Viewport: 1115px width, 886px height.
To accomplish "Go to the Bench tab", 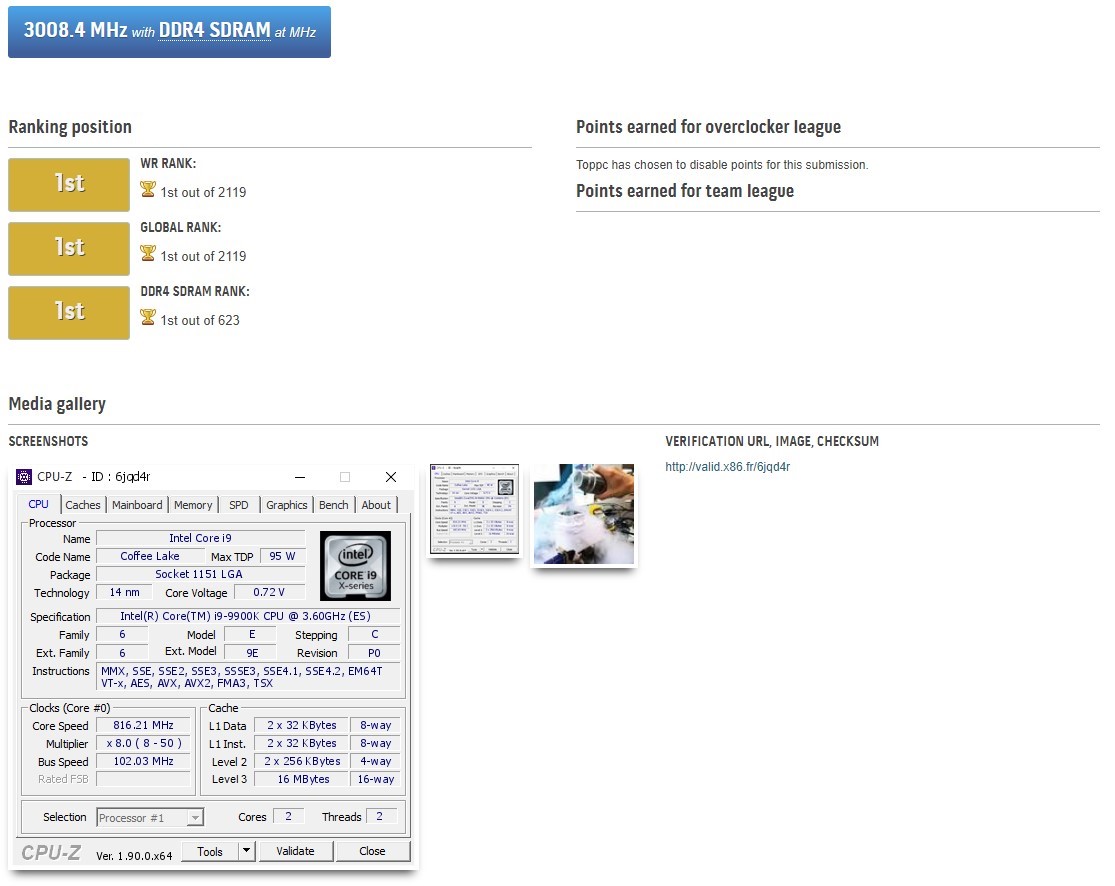I will click(x=334, y=505).
